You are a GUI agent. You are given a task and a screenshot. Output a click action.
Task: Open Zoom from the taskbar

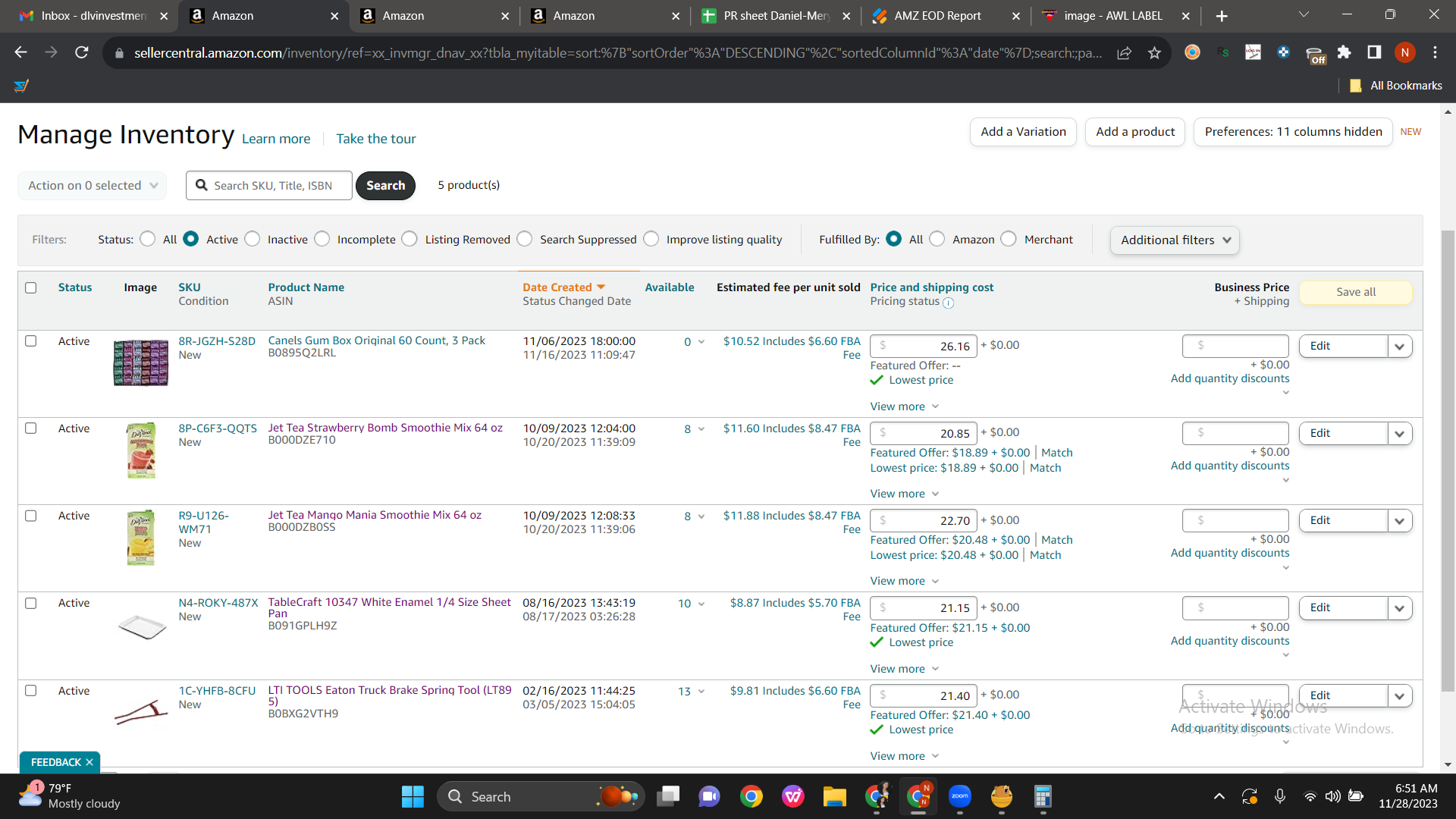(960, 797)
